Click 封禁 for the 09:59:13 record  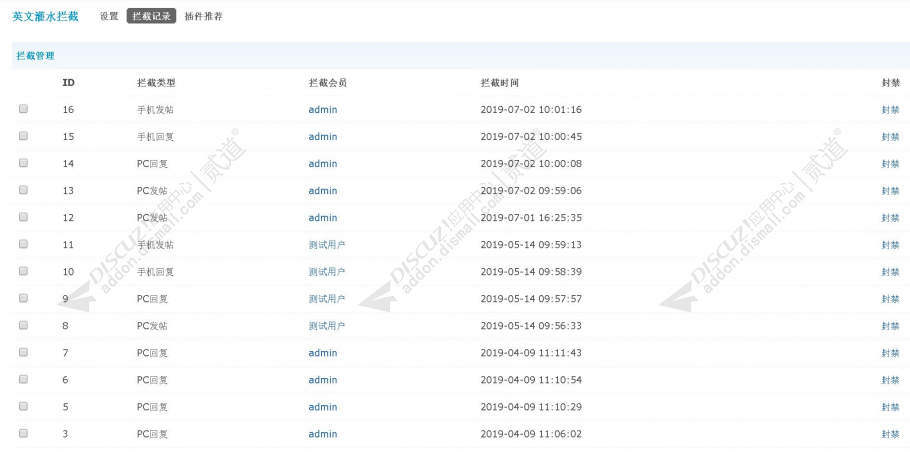pyautogui.click(x=890, y=245)
